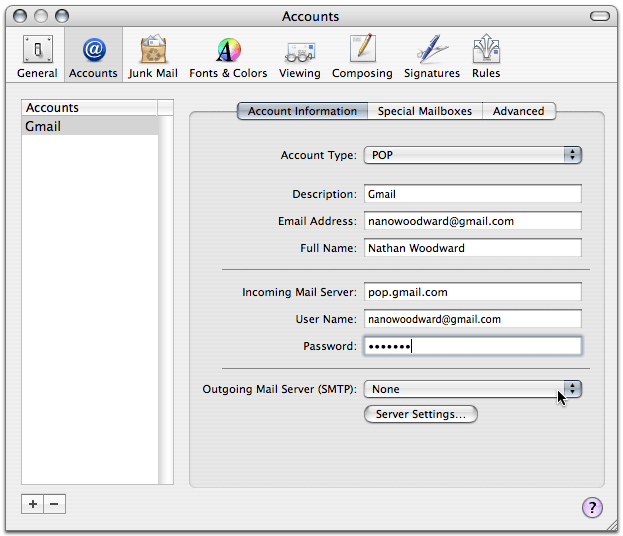The width and height of the screenshot is (623, 536).
Task: Open the Signatures preferences
Action: 432,56
